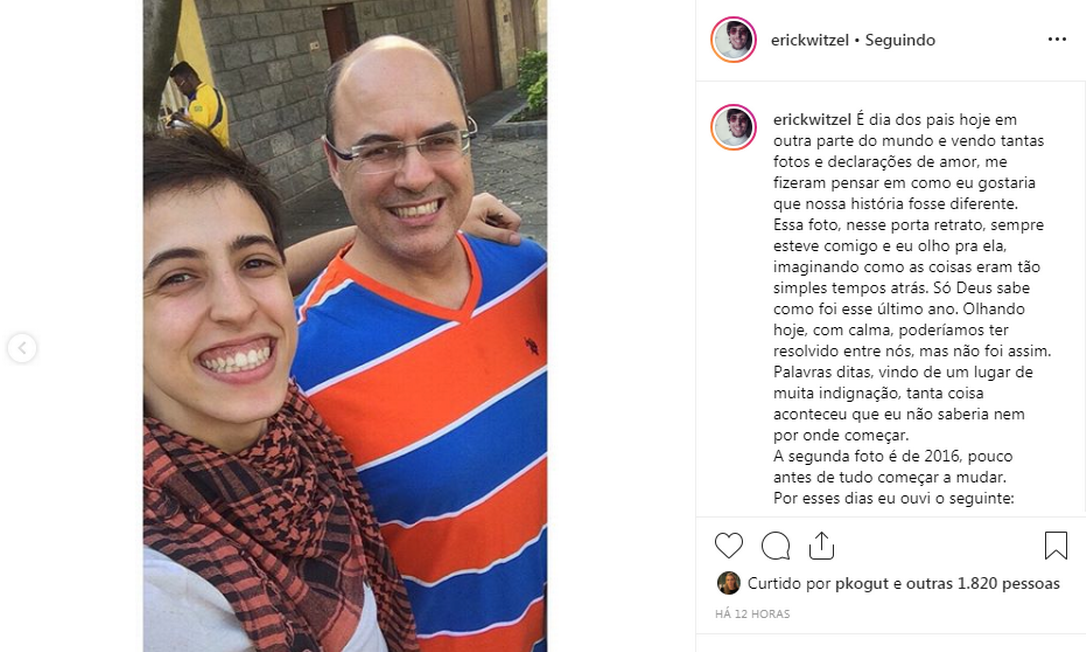The height and width of the screenshot is (652, 1086).
Task: Like the post with the heart icon
Action: tap(729, 545)
